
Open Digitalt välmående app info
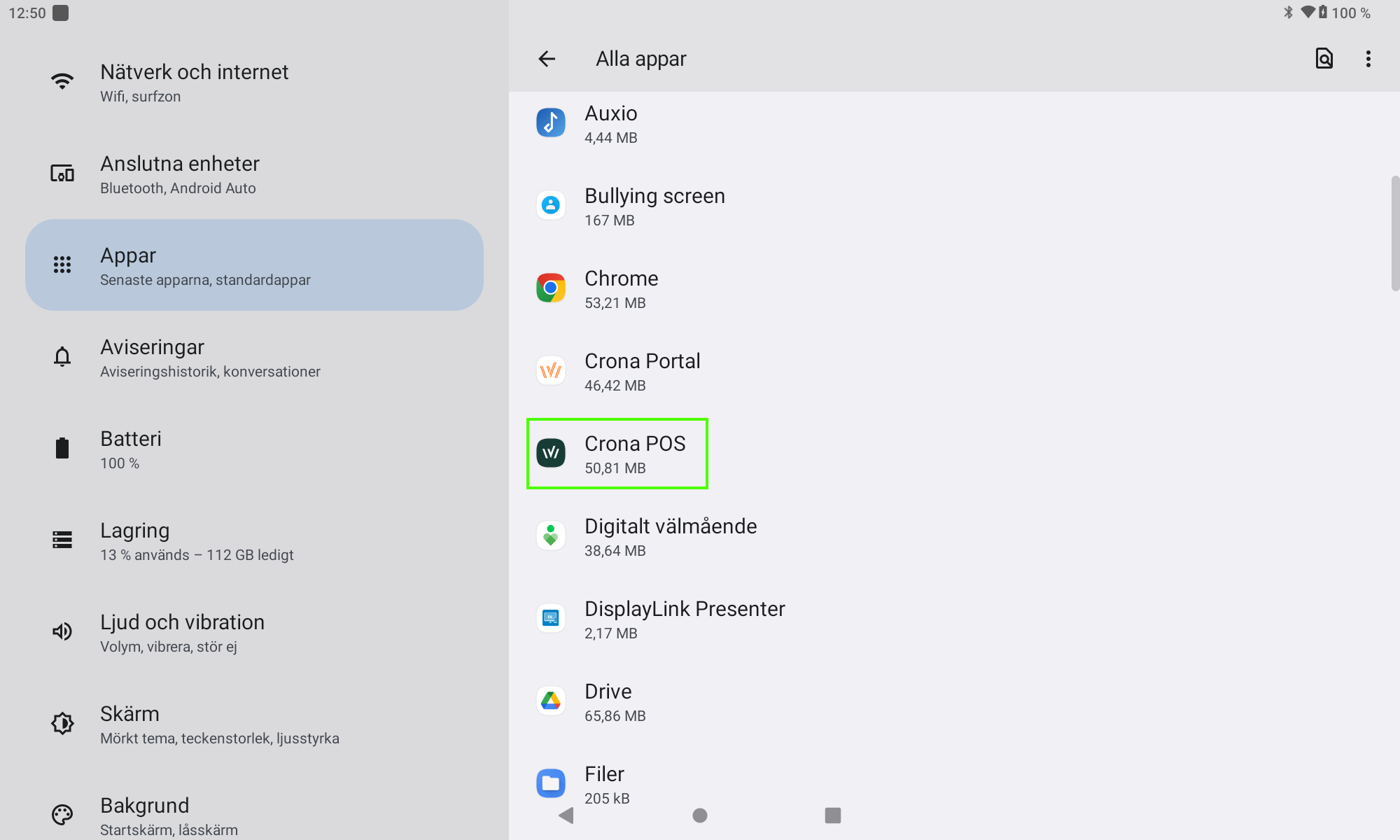coord(670,537)
